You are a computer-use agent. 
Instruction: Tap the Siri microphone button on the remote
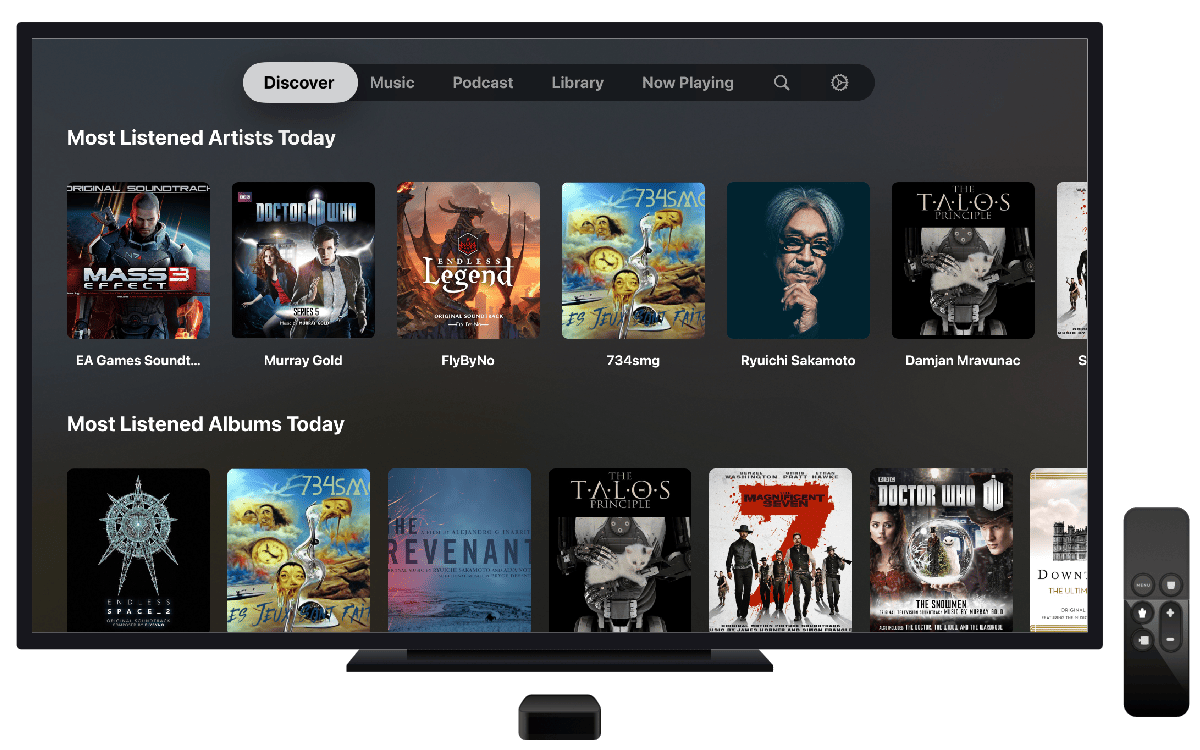[x=1143, y=612]
